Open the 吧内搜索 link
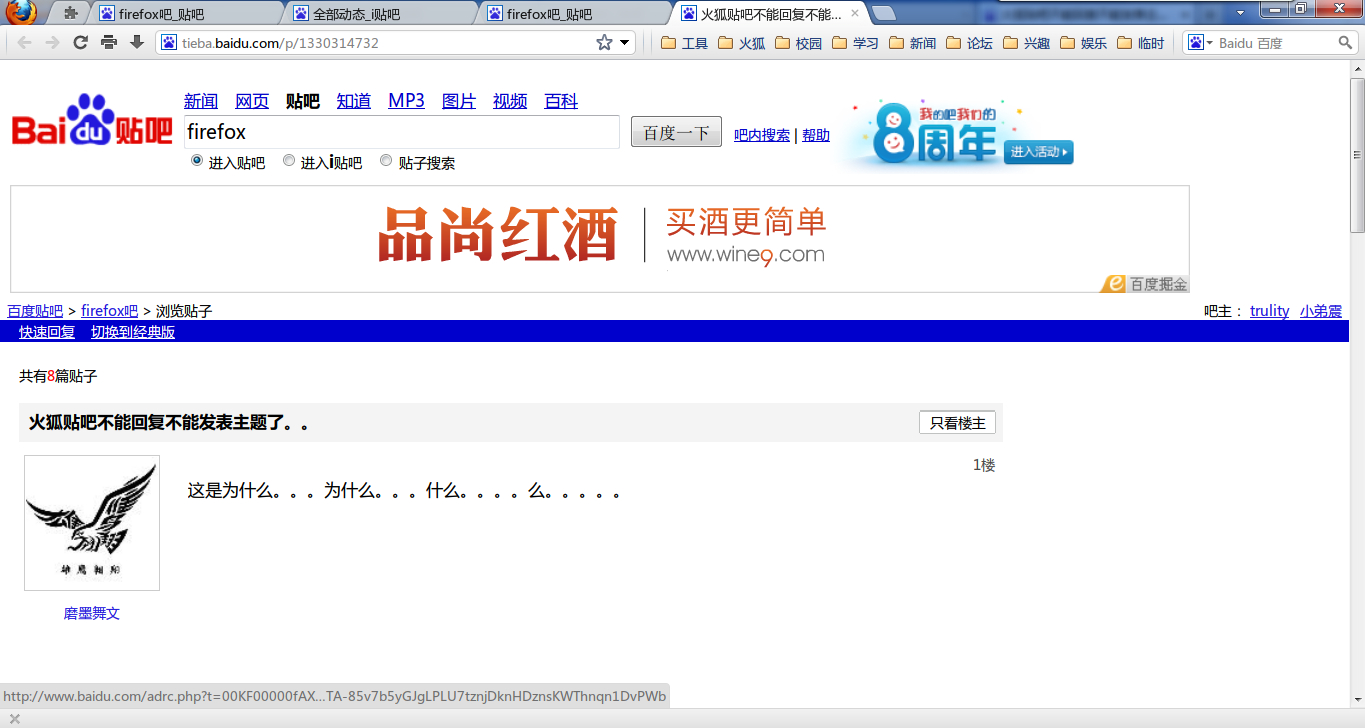The height and width of the screenshot is (728, 1365). click(762, 135)
